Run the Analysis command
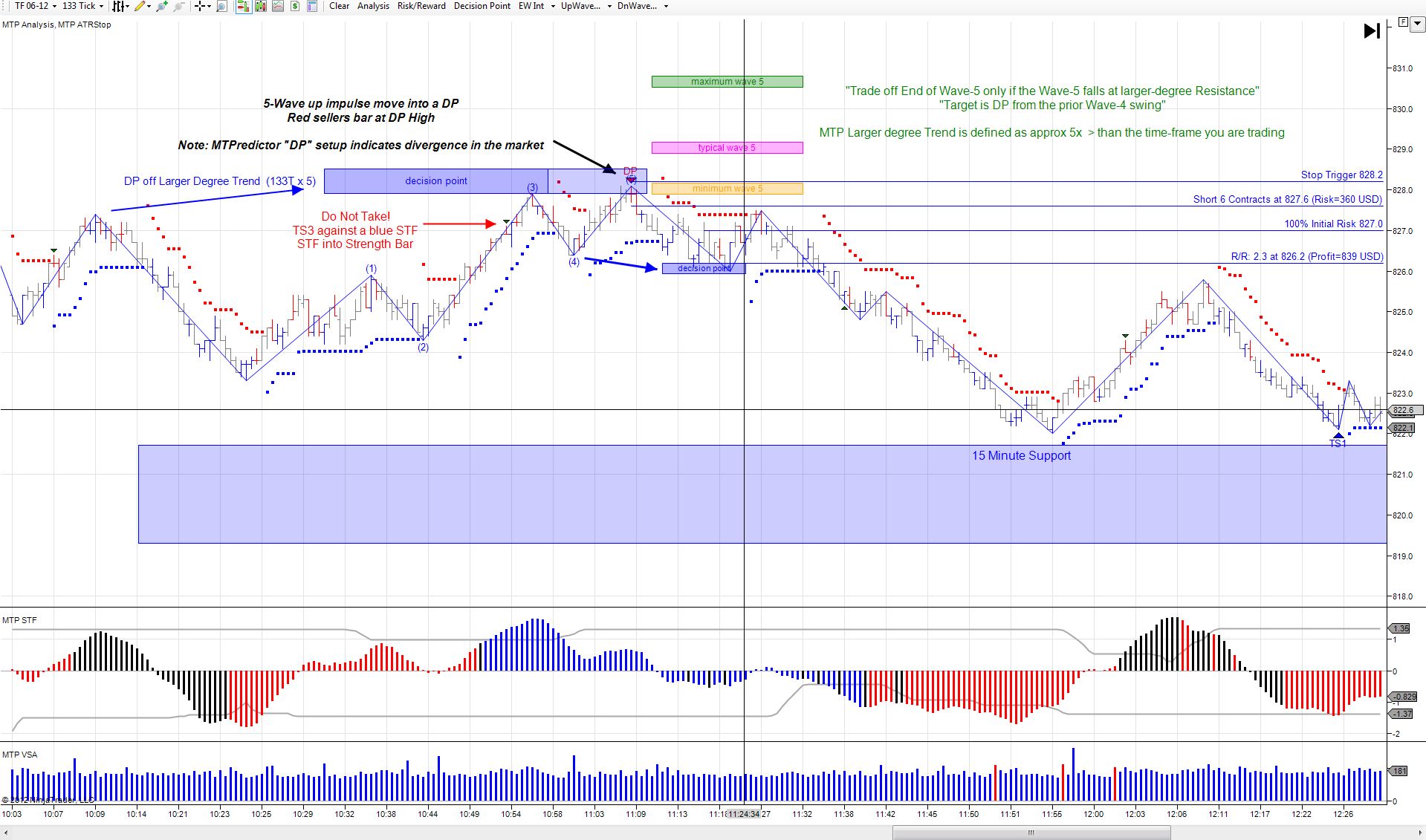Image resolution: width=1426 pixels, height=840 pixels. pyautogui.click(x=373, y=6)
